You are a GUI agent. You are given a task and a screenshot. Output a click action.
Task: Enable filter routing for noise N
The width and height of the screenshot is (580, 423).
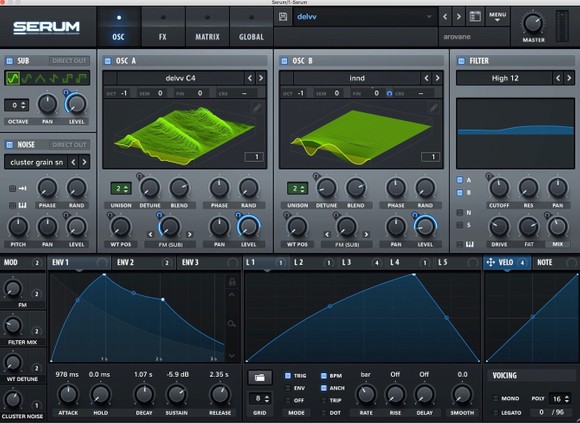click(460, 213)
